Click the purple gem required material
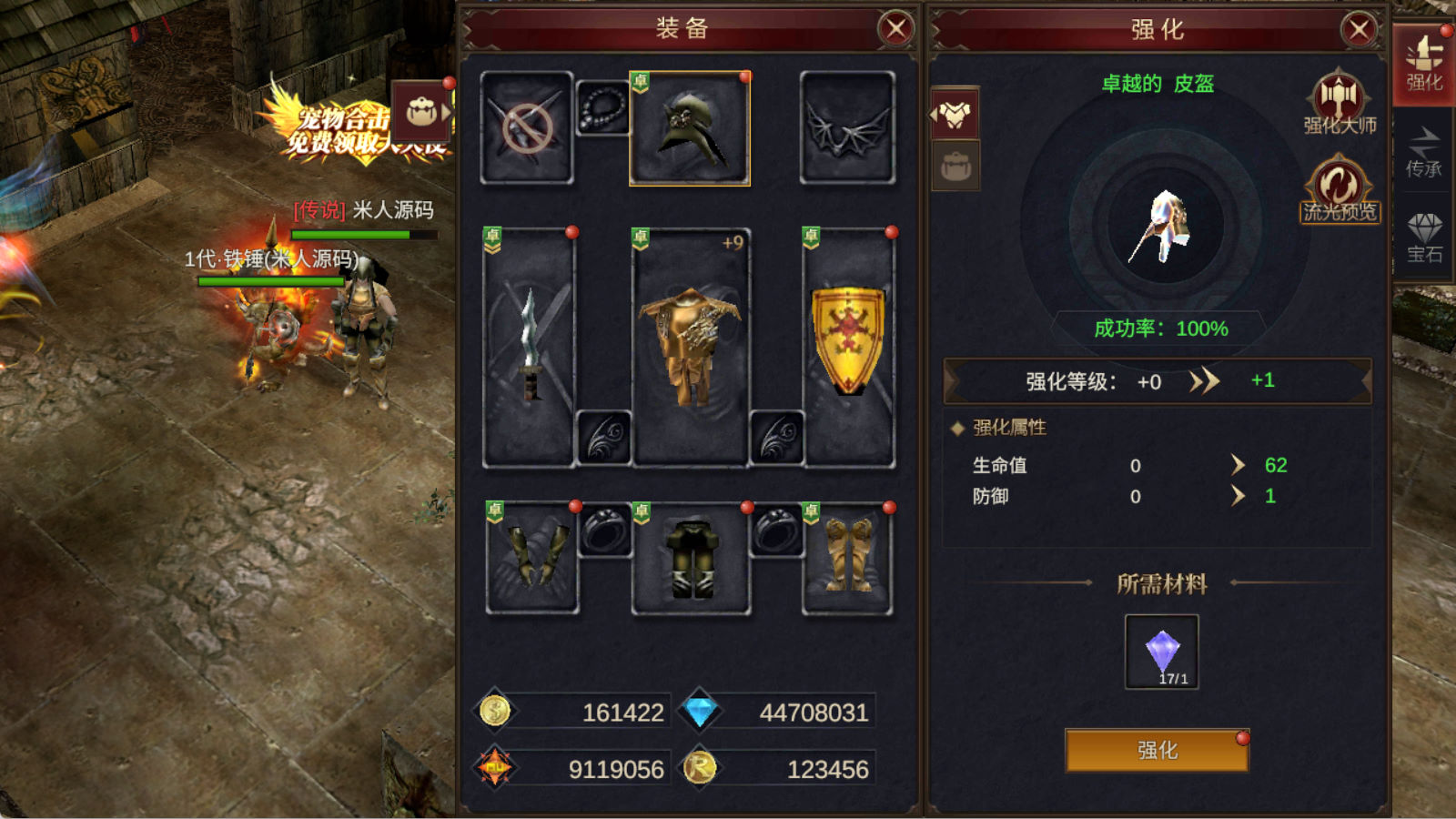 coord(1162,652)
